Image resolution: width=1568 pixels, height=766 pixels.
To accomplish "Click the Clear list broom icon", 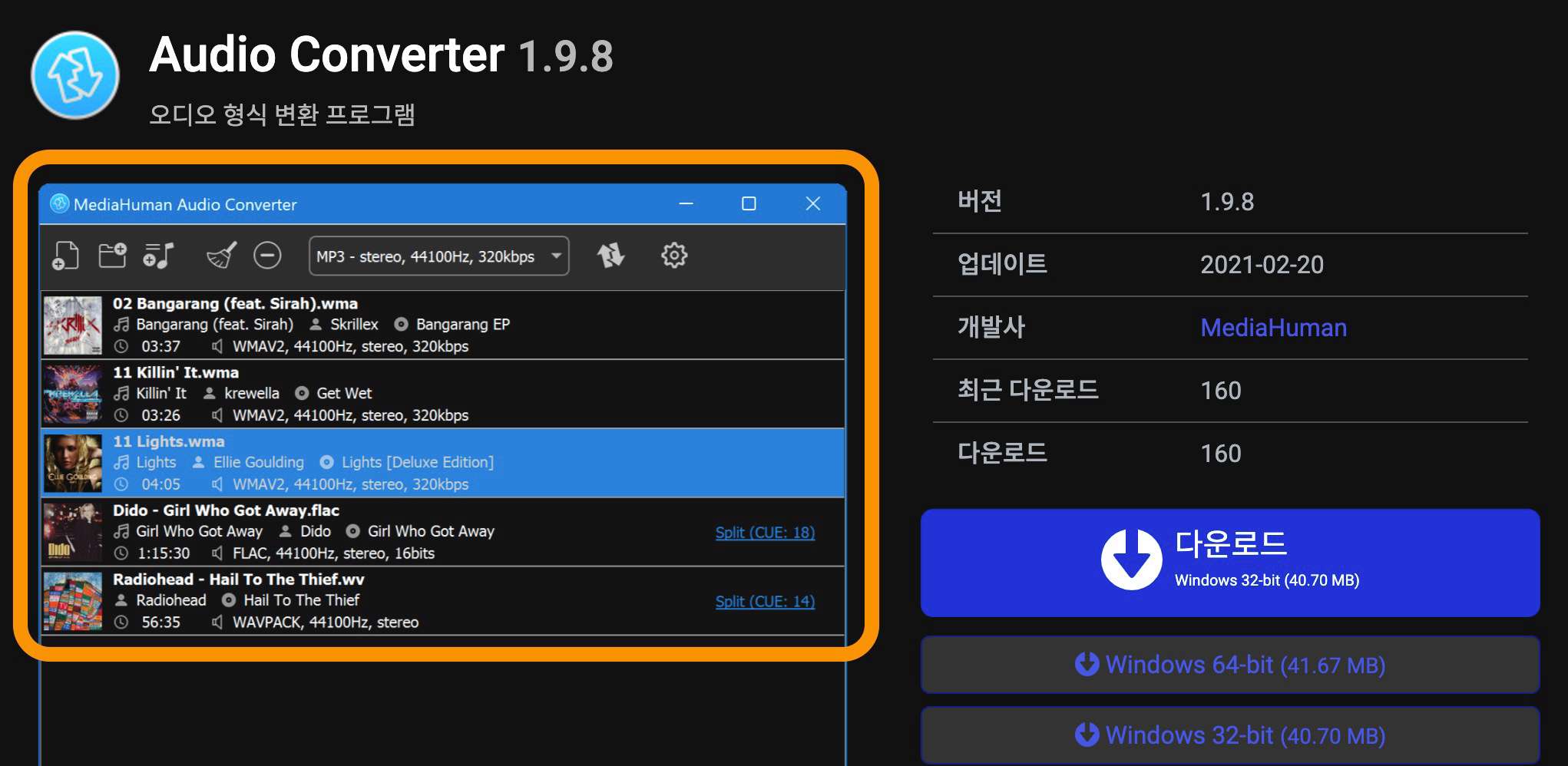I will tap(222, 256).
